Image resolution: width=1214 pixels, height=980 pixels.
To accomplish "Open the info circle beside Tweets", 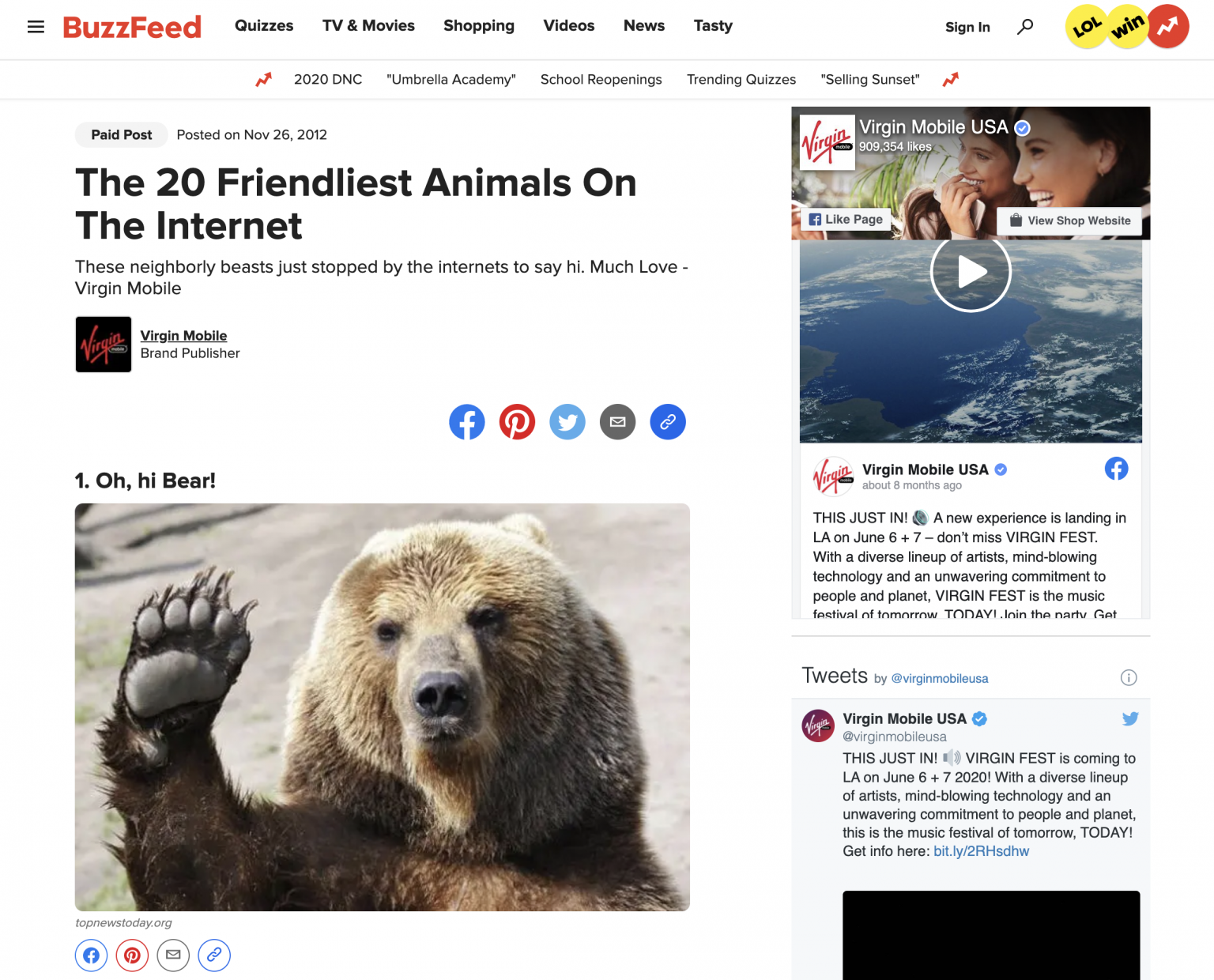I will (x=1129, y=677).
